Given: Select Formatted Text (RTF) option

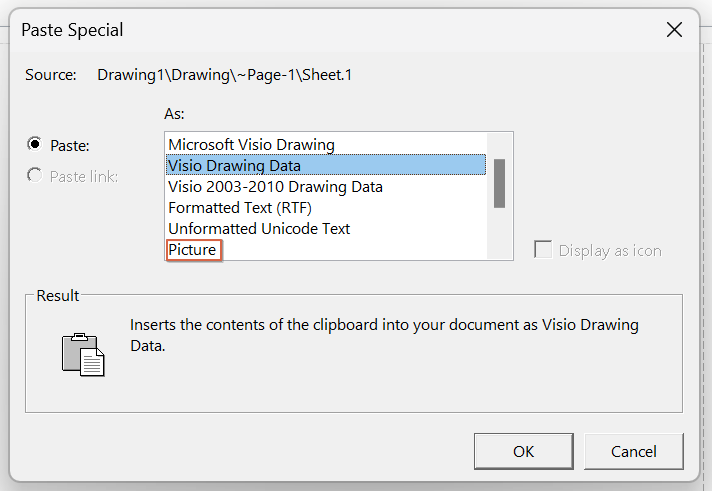Looking at the screenshot, I should pyautogui.click(x=240, y=208).
